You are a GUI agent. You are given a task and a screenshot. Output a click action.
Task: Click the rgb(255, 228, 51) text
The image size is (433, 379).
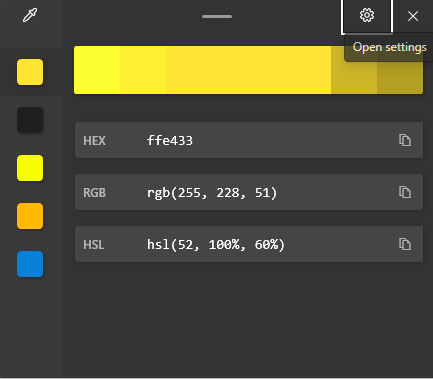212,193
